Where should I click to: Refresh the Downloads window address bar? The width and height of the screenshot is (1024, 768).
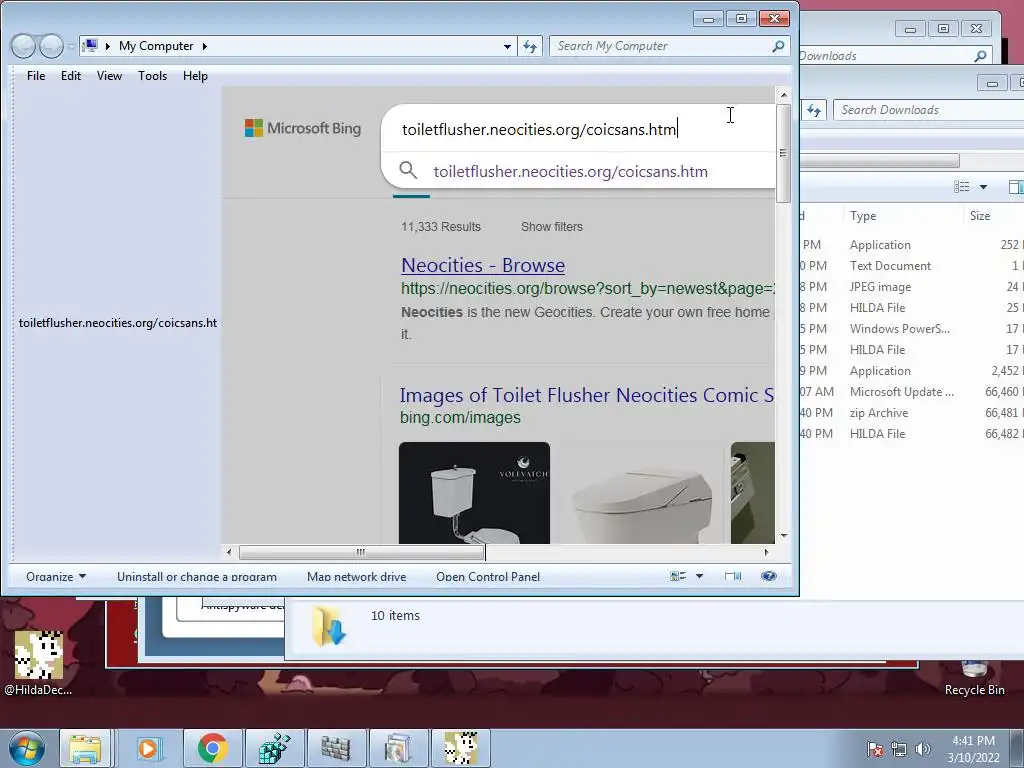pyautogui.click(x=814, y=110)
